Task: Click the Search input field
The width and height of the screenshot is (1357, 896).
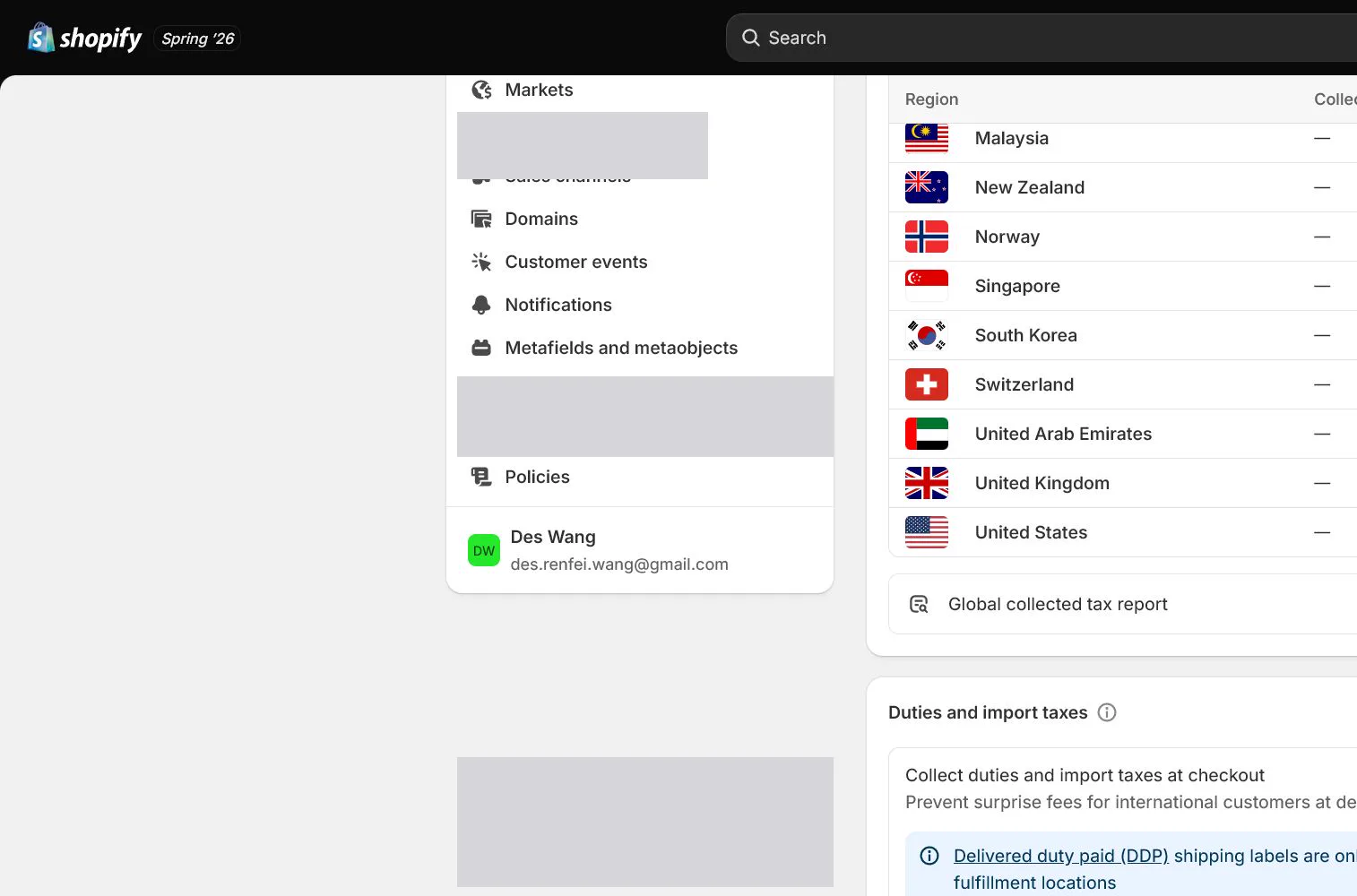Action: (x=1042, y=38)
